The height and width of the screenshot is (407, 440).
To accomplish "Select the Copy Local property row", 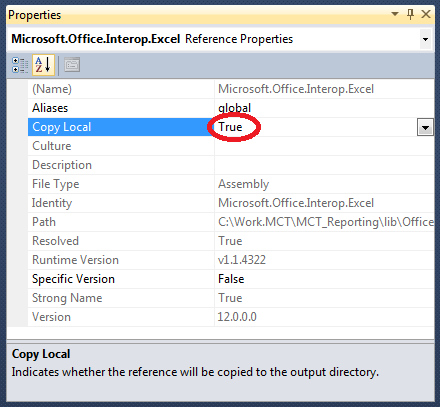I will 231,127.
